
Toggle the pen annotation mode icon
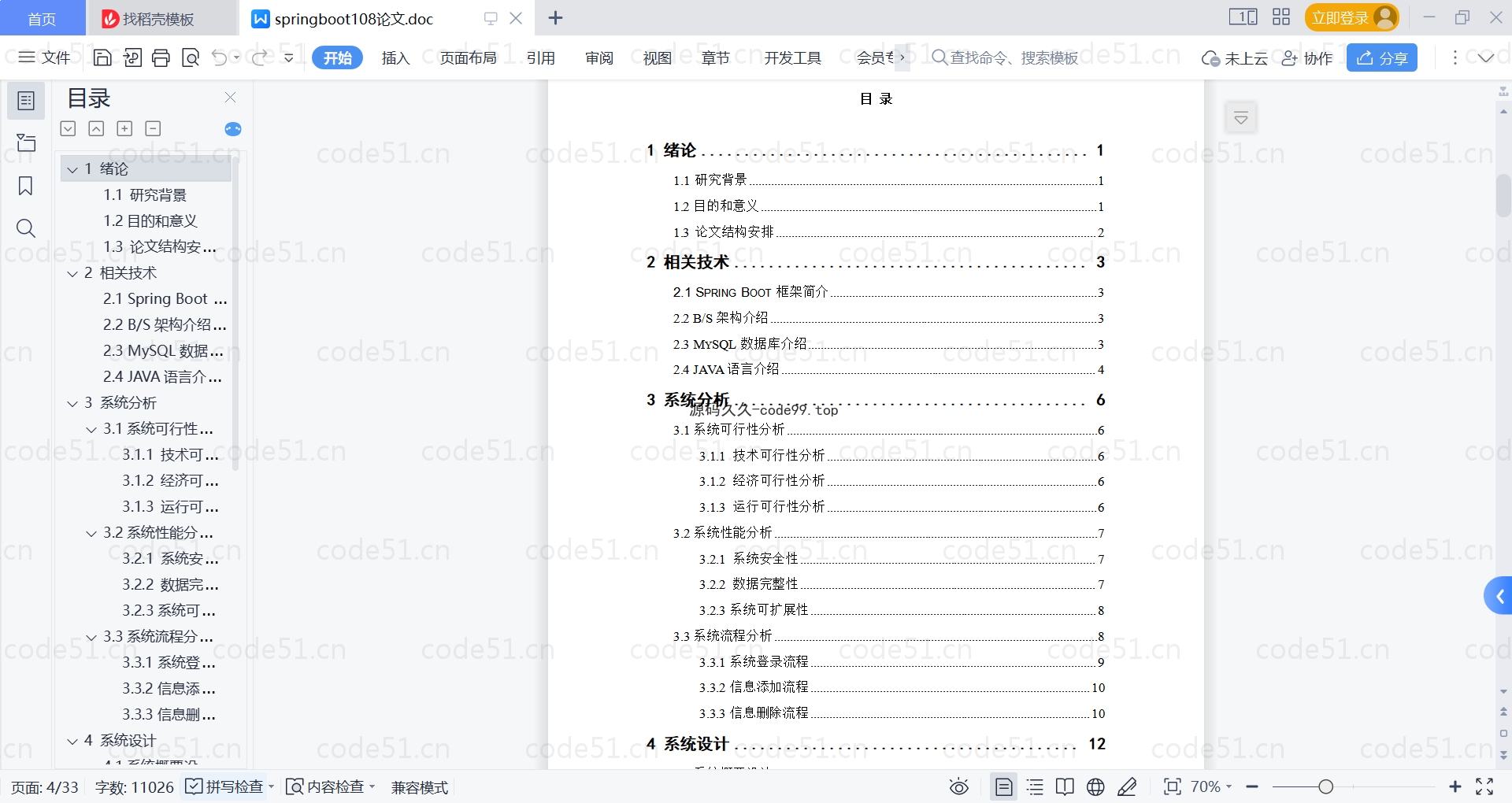1127,786
